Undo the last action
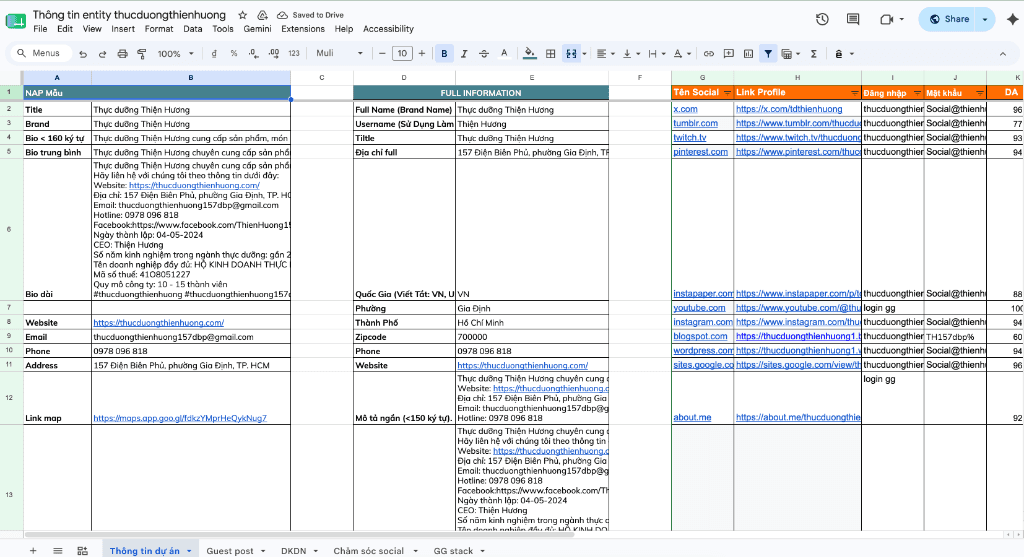The width and height of the screenshot is (1024, 557). pos(83,54)
